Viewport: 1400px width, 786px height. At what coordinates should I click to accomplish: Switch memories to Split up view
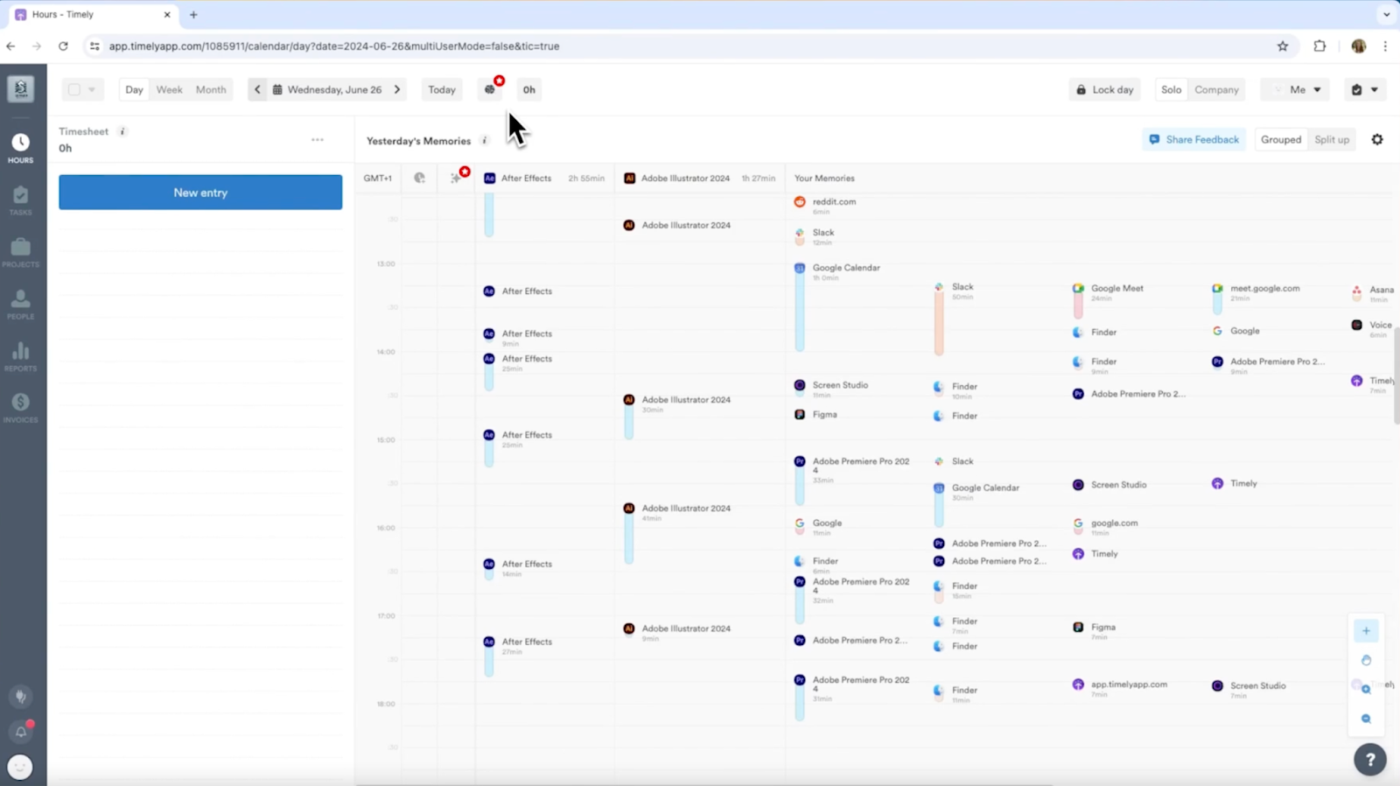point(1331,140)
